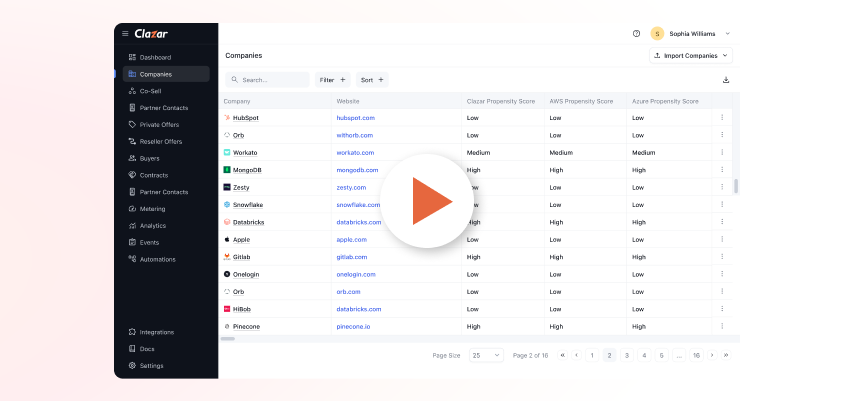Viewport: 855px width, 401px height.
Task: Go to page 4
Action: (x=645, y=355)
